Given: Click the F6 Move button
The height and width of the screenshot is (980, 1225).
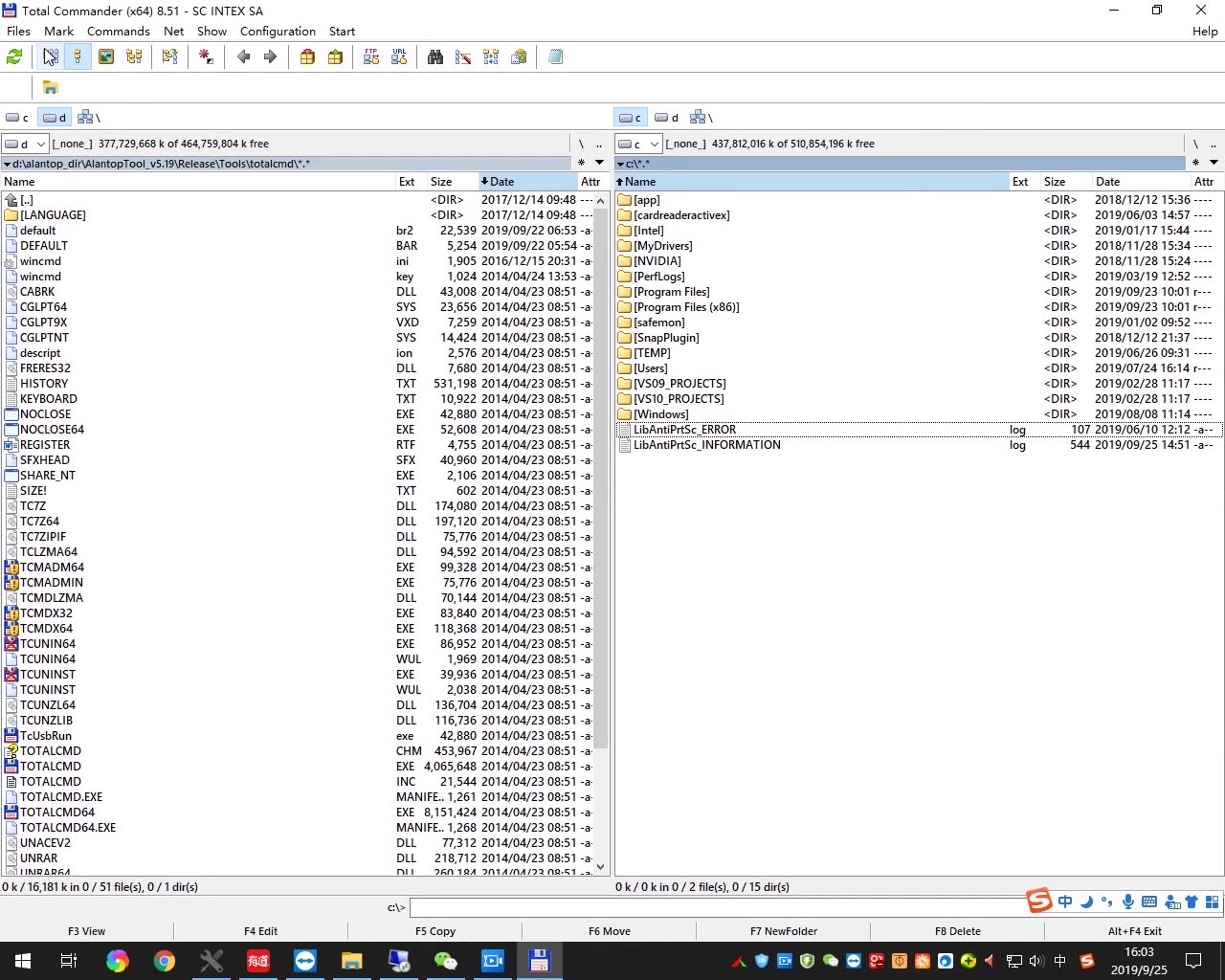Looking at the screenshot, I should point(610,930).
